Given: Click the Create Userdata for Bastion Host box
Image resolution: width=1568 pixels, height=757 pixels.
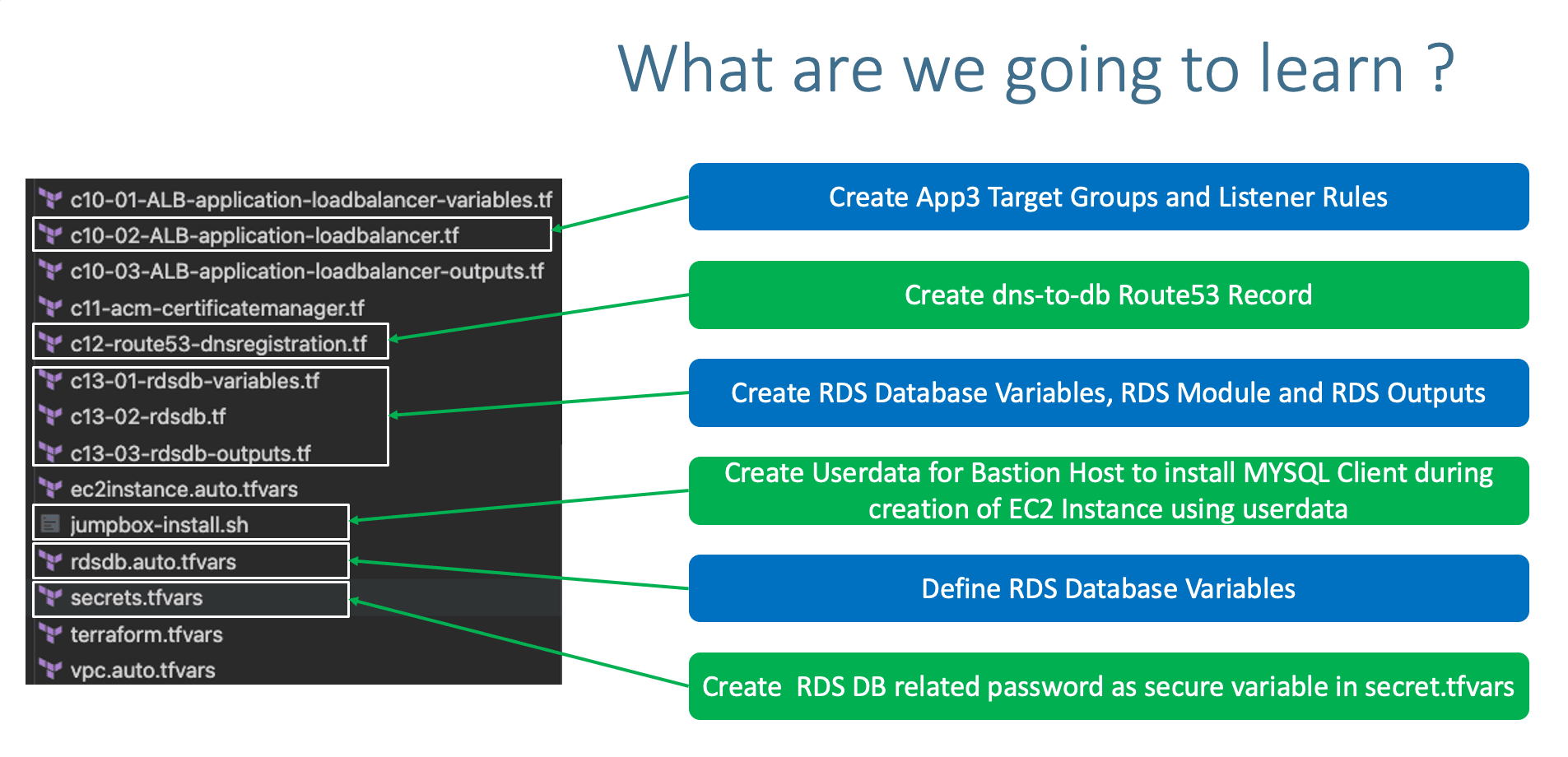Looking at the screenshot, I should click(1108, 491).
